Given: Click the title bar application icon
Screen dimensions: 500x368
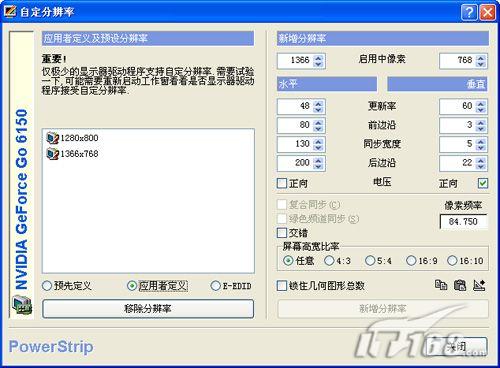Looking at the screenshot, I should pos(10,11).
